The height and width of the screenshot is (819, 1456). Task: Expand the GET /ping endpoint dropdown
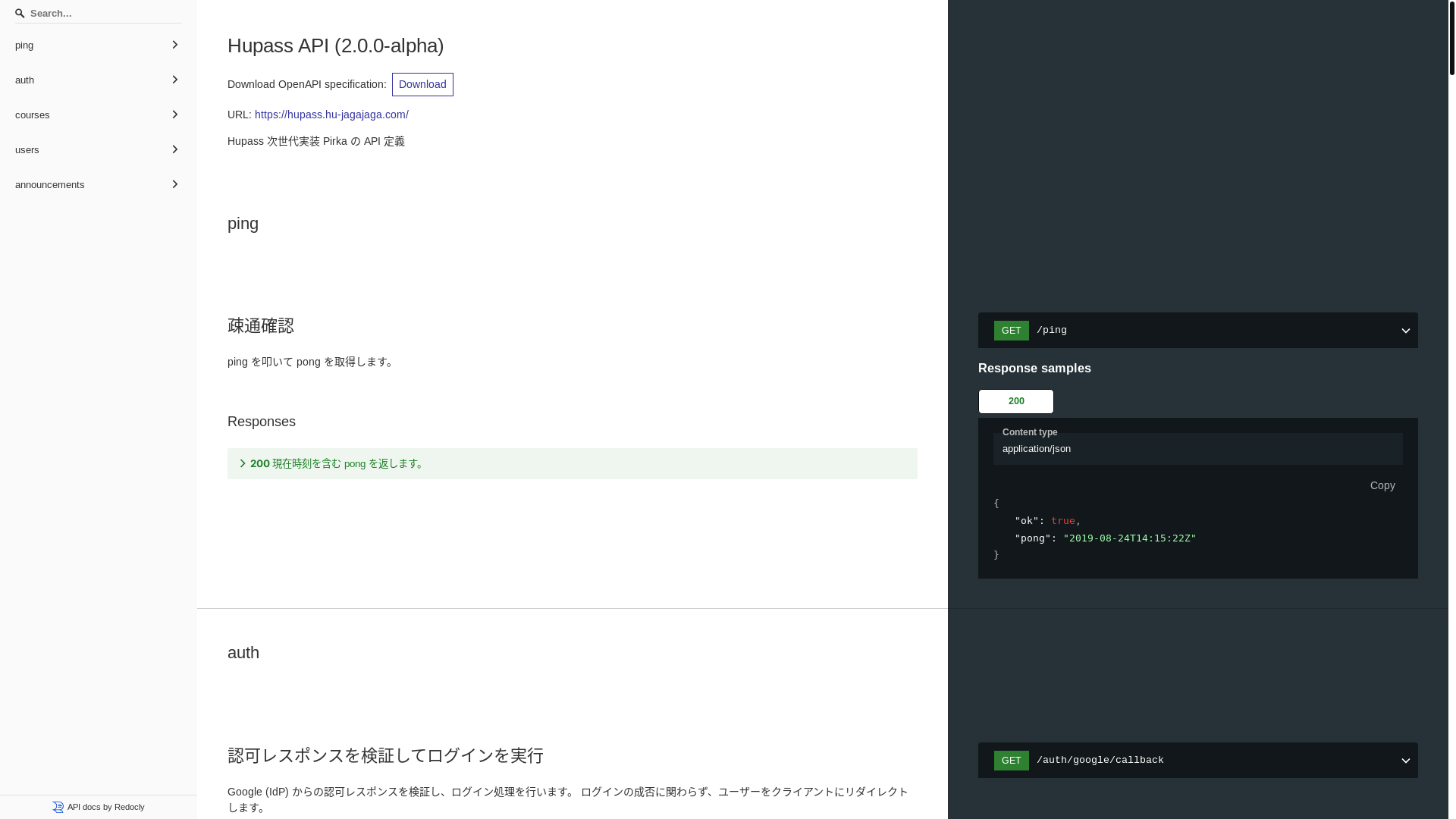[x=1198, y=331]
